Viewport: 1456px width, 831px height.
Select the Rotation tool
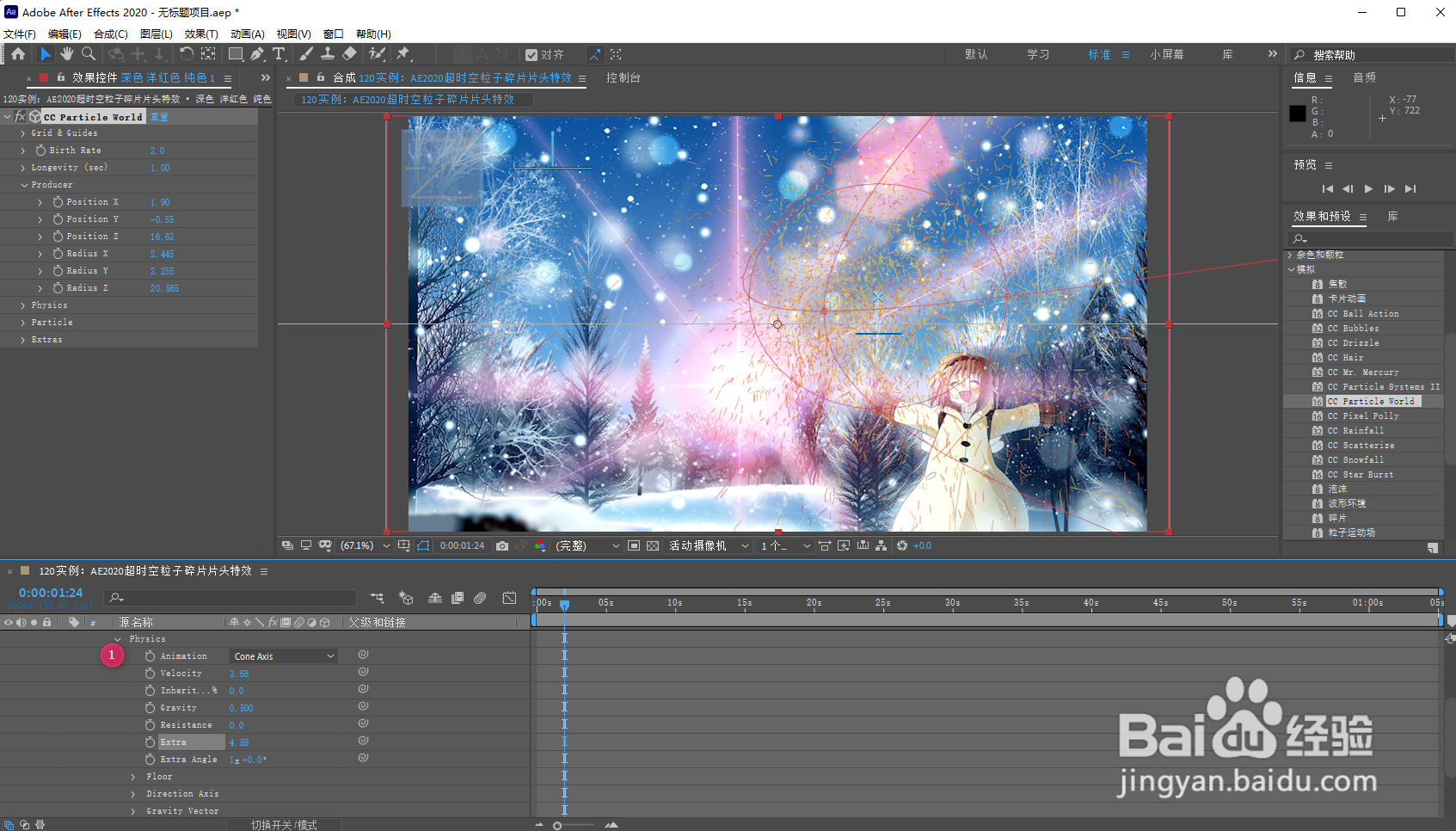186,54
